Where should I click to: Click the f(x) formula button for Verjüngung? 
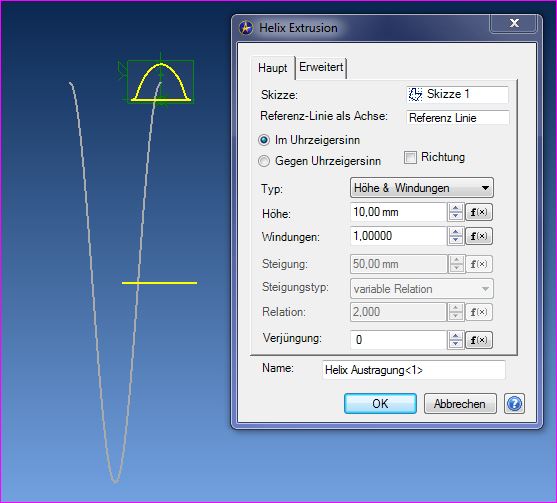(479, 340)
